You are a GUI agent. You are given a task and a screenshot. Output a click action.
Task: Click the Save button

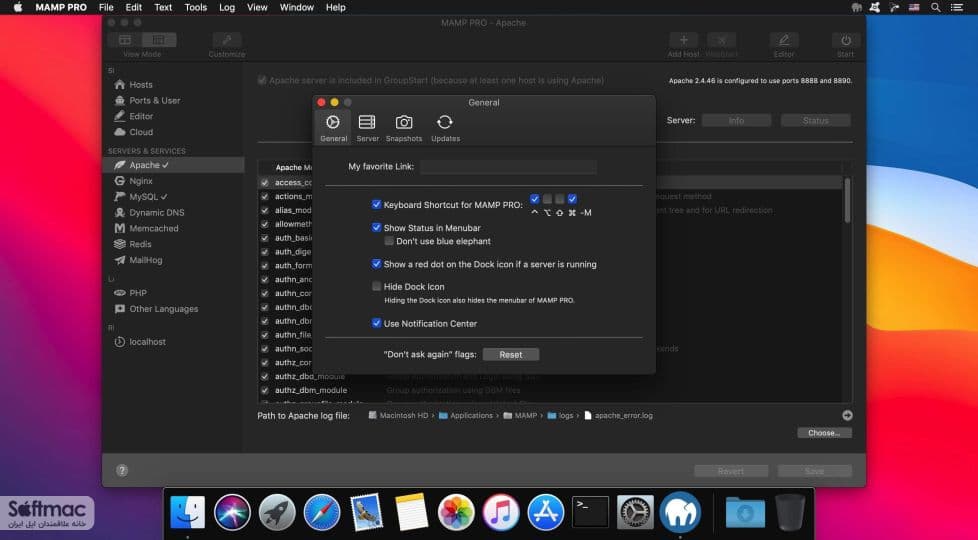pos(814,471)
